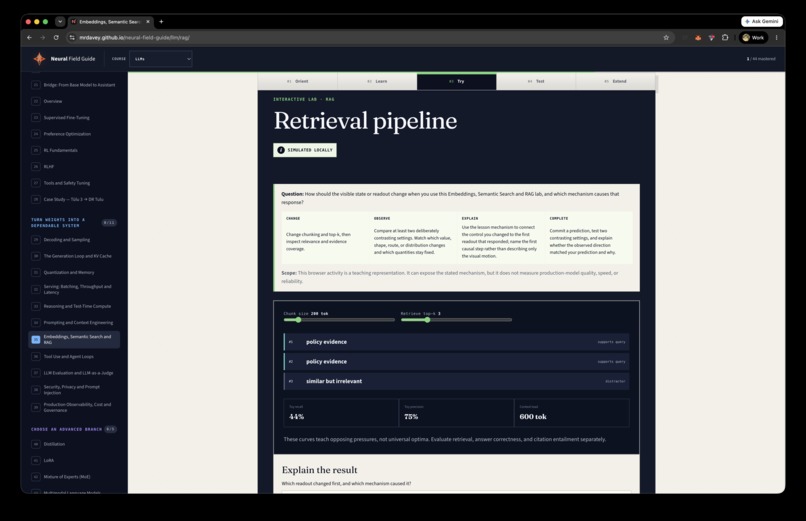Viewport: 806px width, 521px height.
Task: Adjust the Chunk size slider
Action: 339,320
